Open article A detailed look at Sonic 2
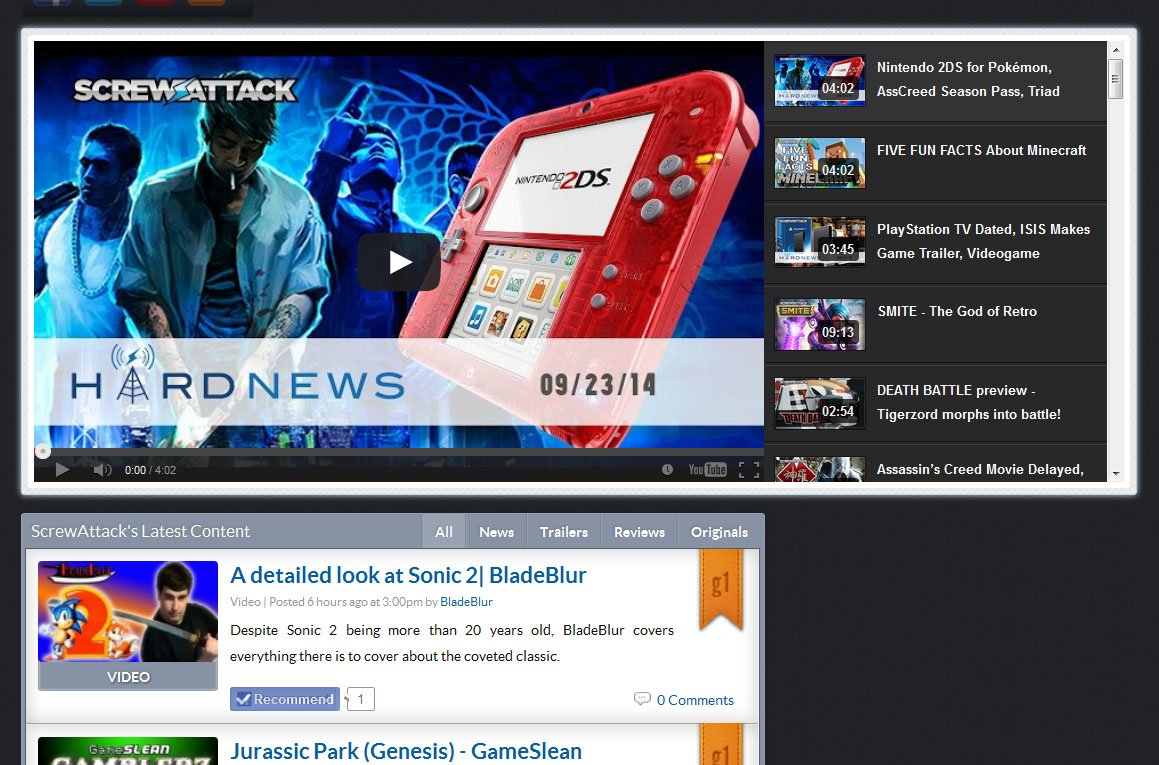This screenshot has height=765, width=1159. point(408,575)
